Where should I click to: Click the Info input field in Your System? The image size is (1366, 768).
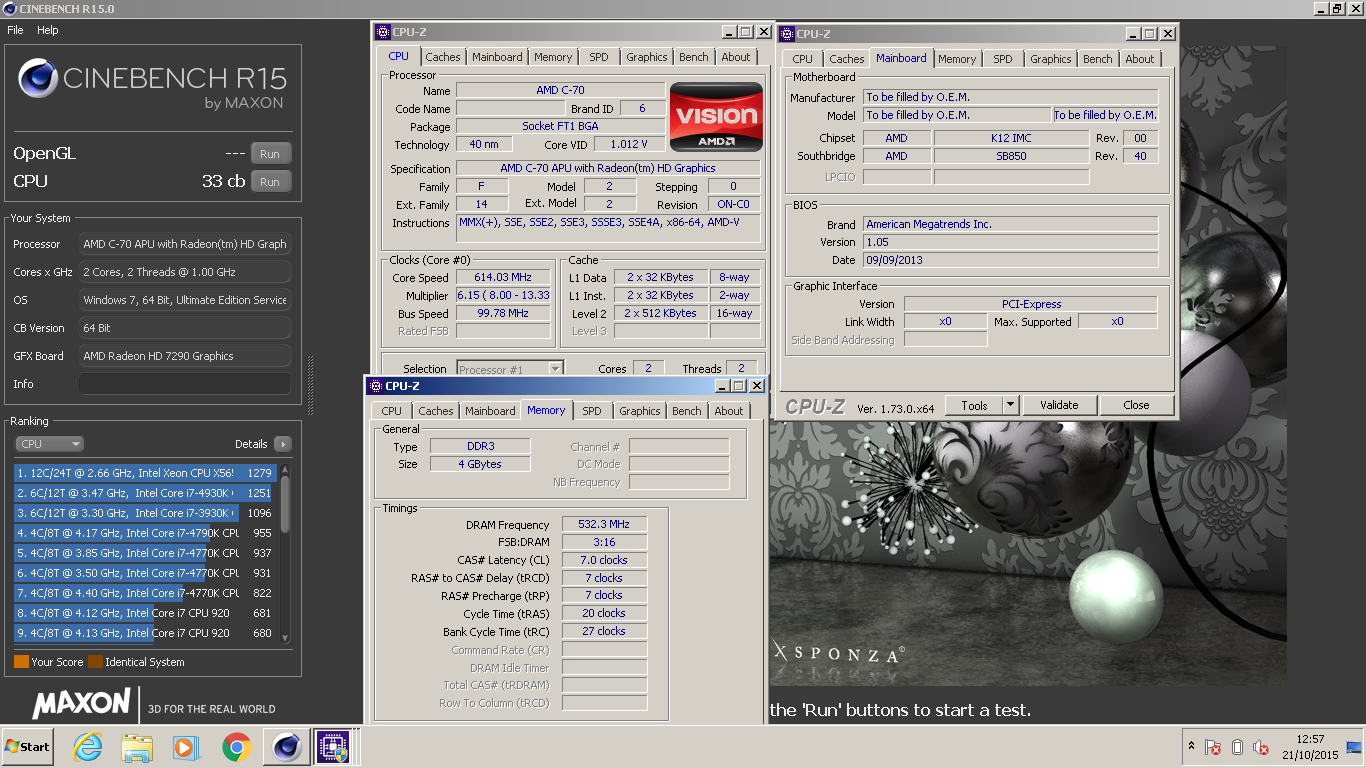pos(185,384)
